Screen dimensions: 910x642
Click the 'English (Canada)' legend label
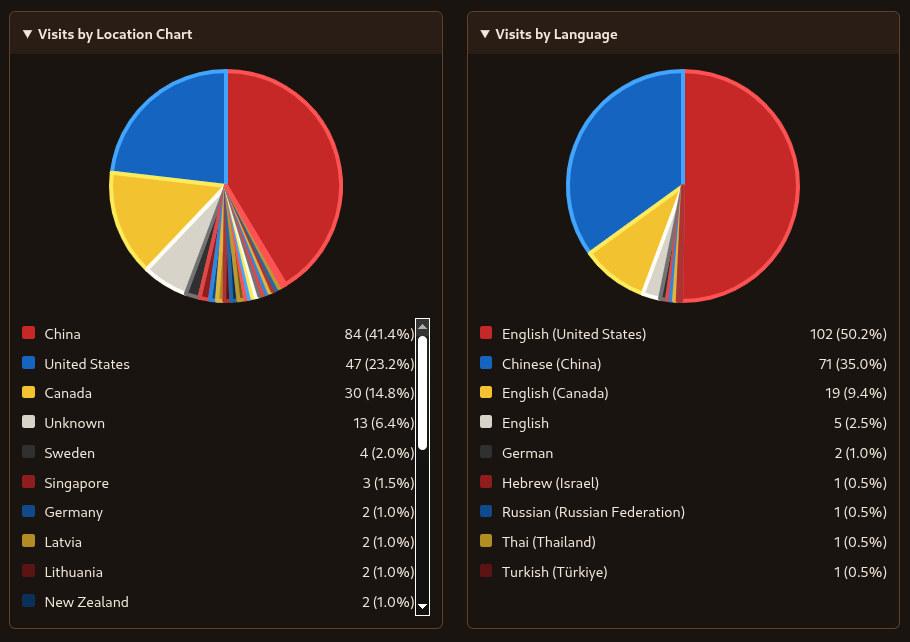[x=555, y=394]
